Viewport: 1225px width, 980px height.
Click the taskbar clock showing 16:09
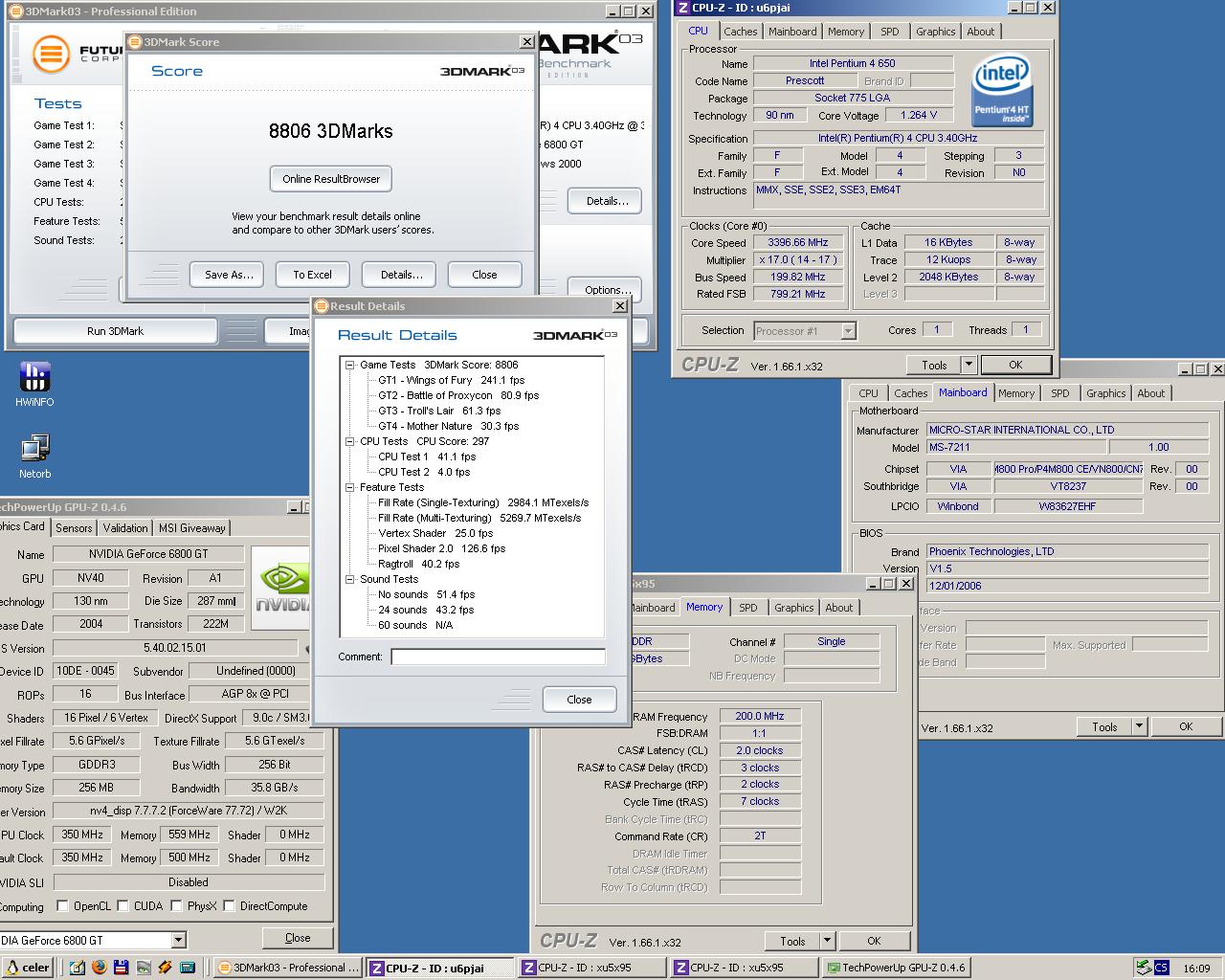(x=1196, y=968)
